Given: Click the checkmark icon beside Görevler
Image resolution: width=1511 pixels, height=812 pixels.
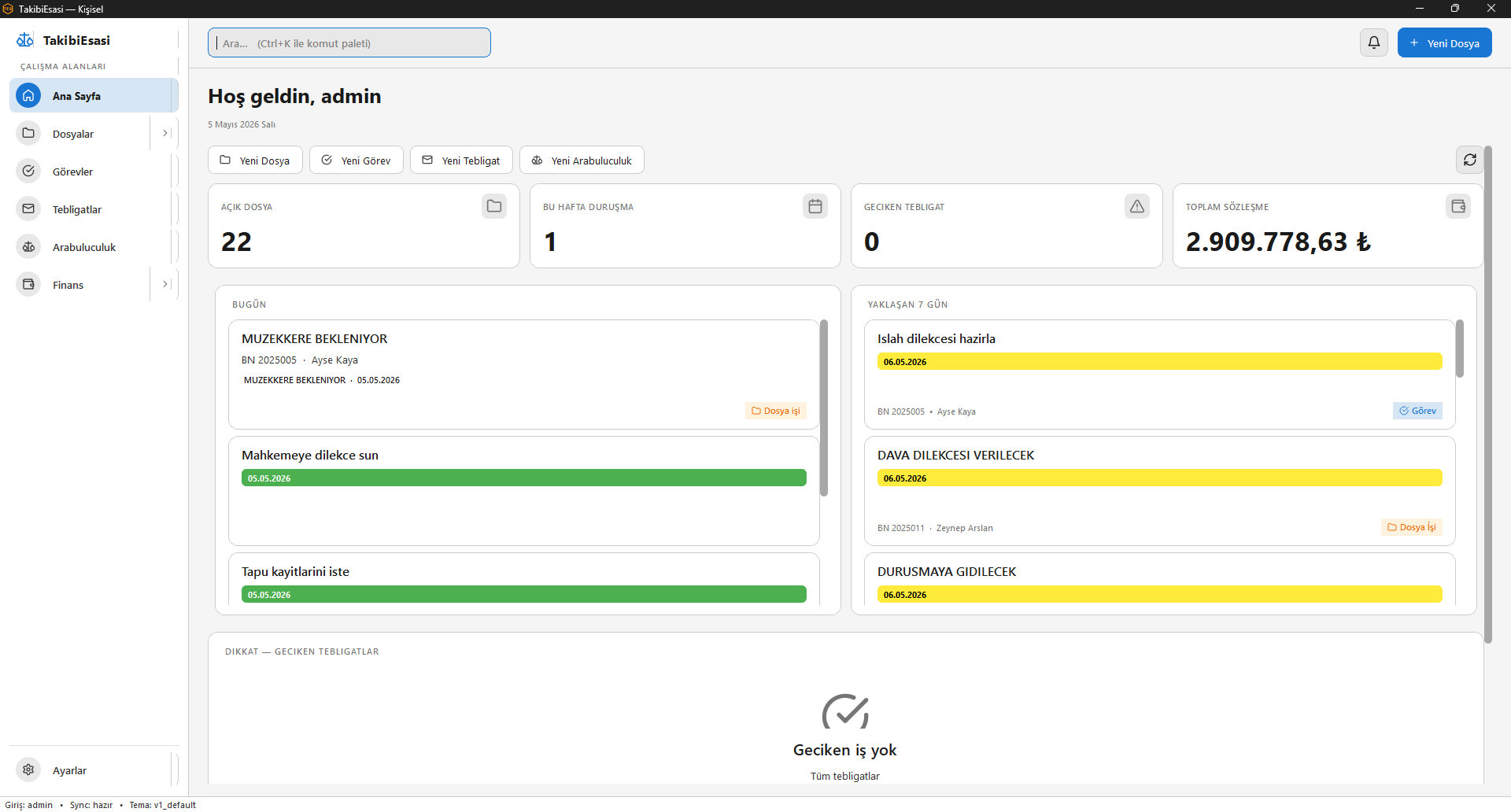Looking at the screenshot, I should coord(28,172).
